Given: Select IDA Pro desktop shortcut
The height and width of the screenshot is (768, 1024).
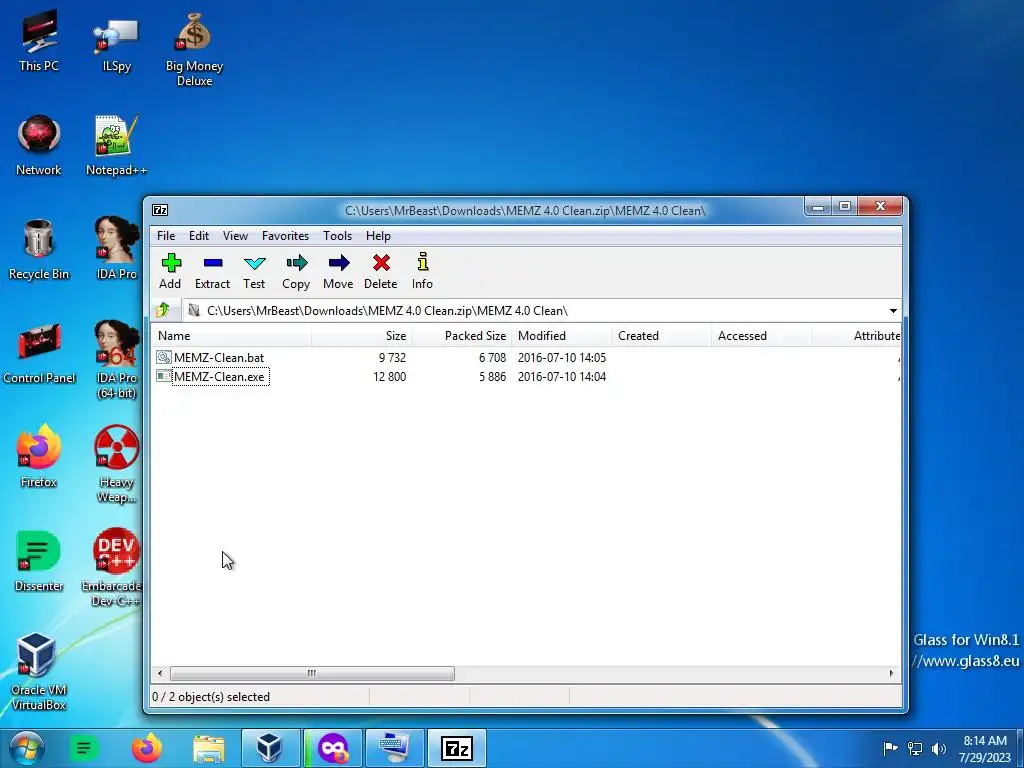Looking at the screenshot, I should 116,249.
